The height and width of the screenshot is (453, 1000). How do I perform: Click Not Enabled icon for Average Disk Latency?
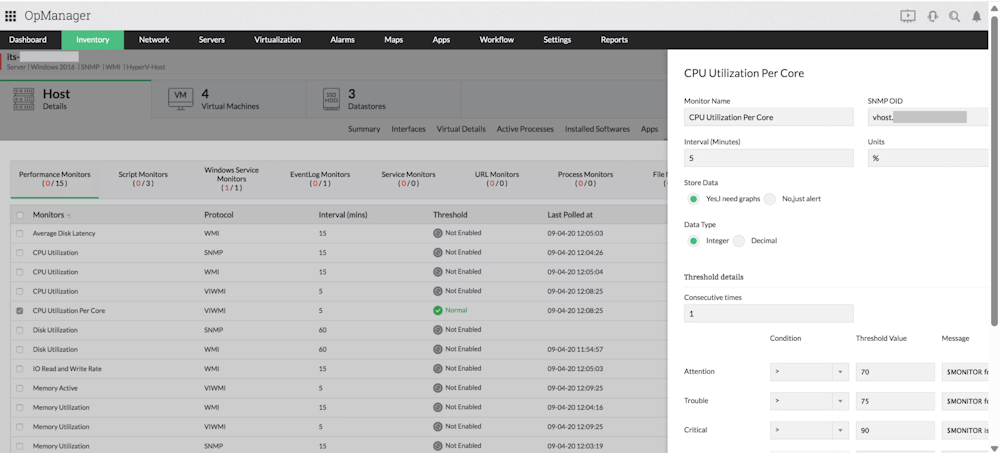(438, 233)
